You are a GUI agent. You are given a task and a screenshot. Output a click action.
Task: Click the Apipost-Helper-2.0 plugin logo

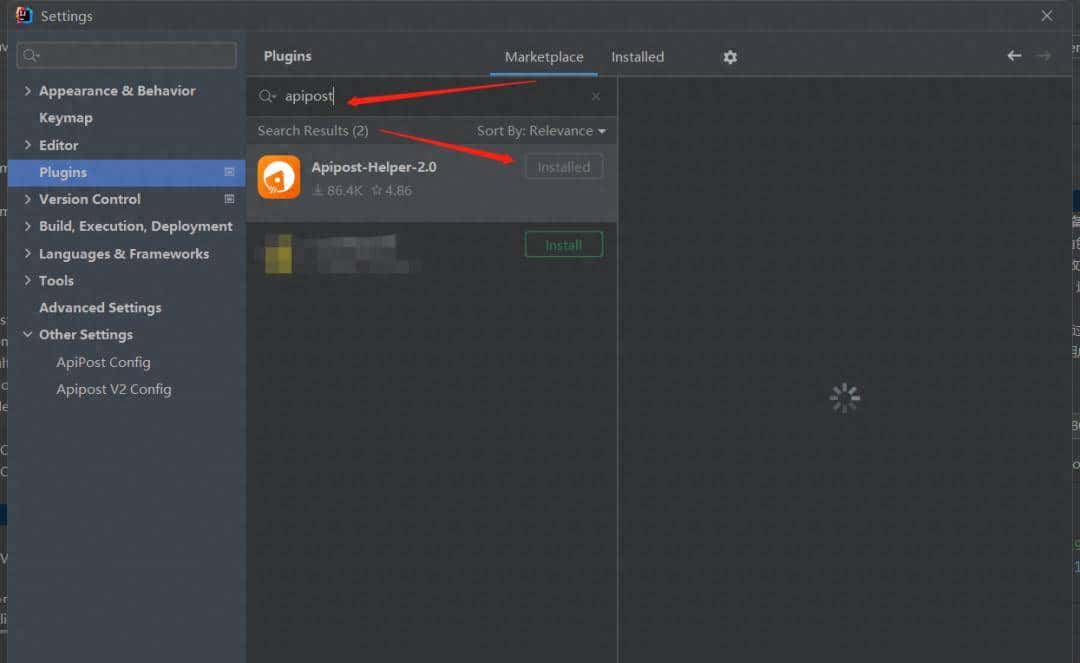tap(279, 177)
